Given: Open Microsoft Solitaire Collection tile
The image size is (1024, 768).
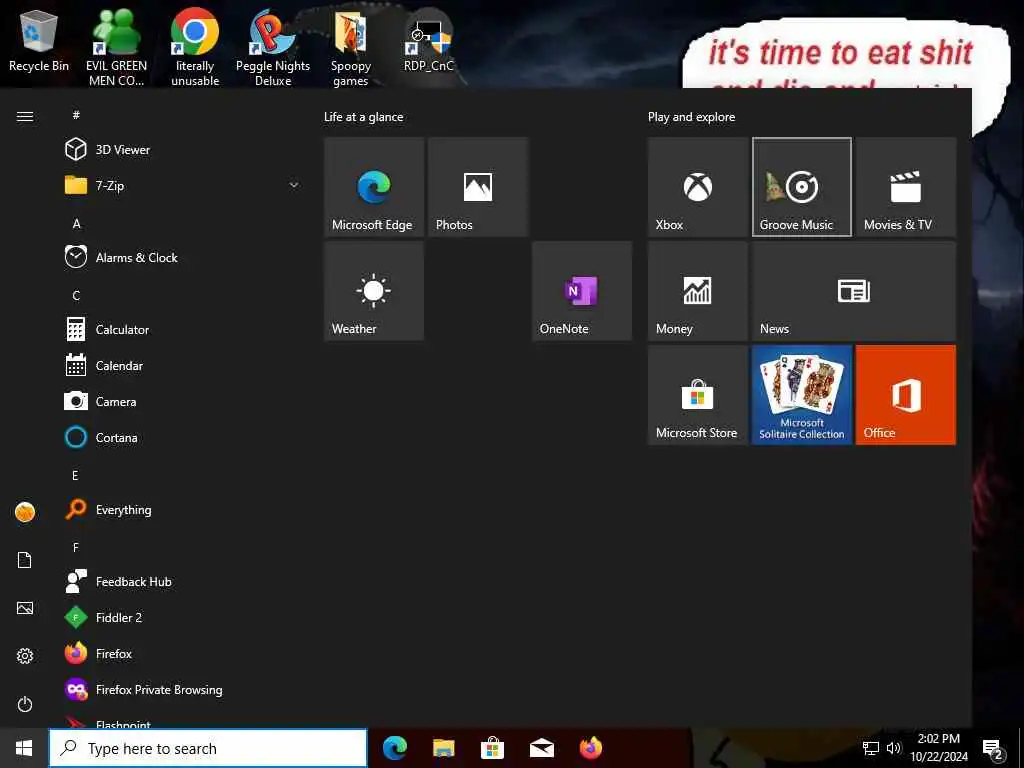Looking at the screenshot, I should (x=802, y=395).
